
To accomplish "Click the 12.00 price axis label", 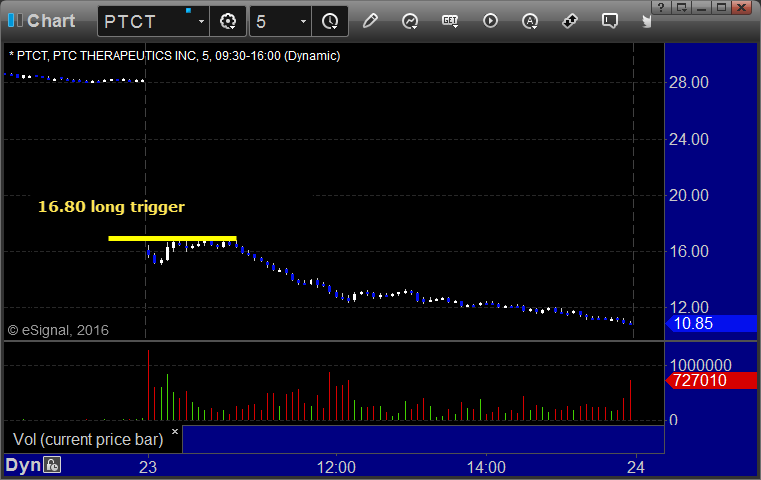I will click(689, 307).
